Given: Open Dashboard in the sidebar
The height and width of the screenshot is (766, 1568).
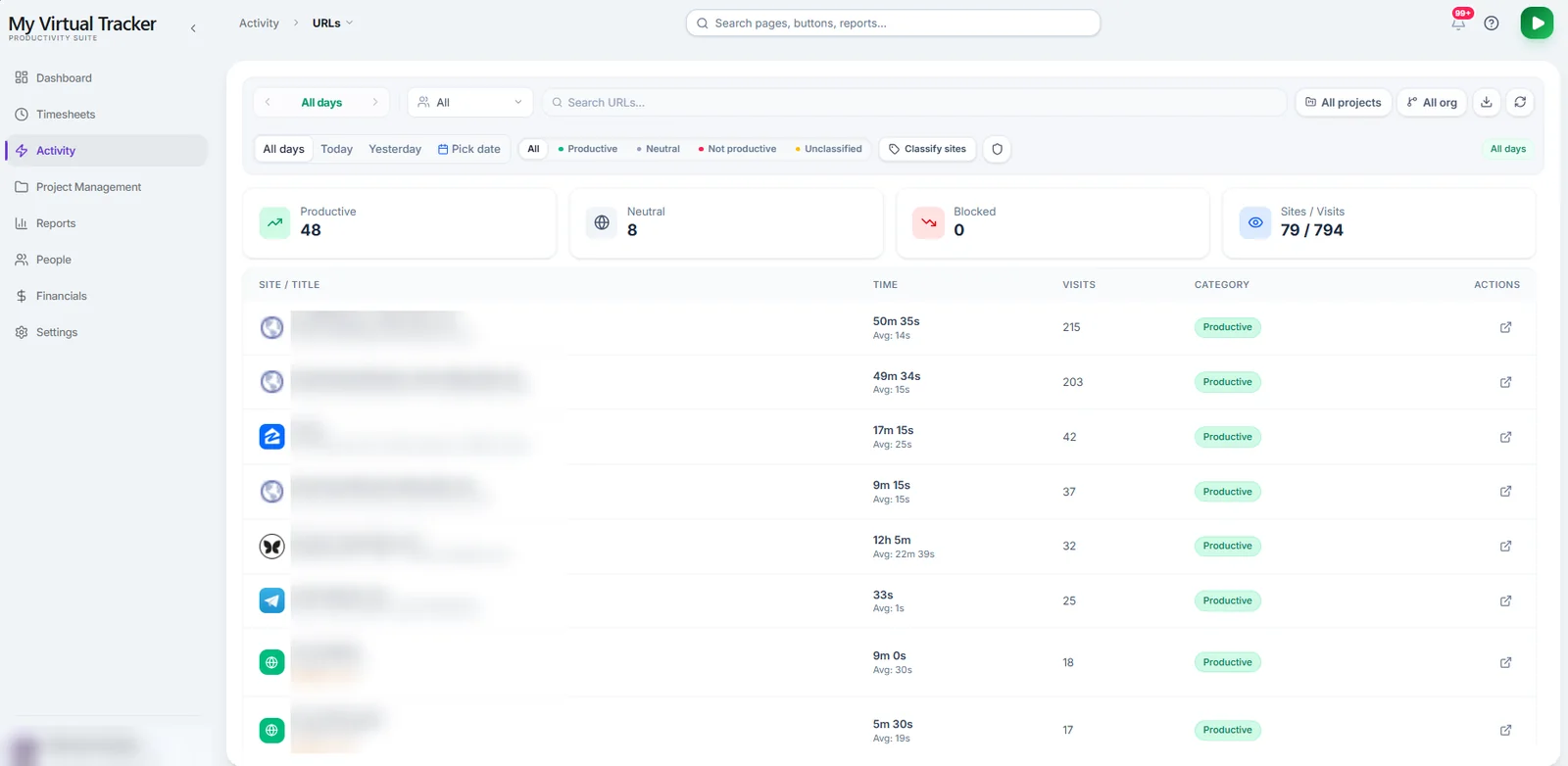Looking at the screenshot, I should [106, 78].
